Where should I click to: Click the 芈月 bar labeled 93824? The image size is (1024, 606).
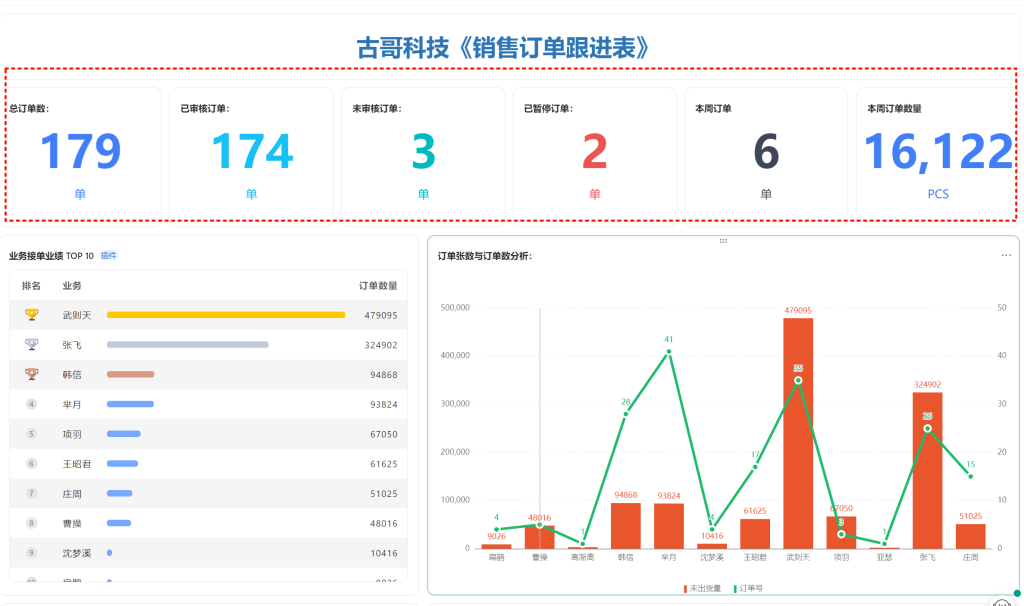[669, 526]
